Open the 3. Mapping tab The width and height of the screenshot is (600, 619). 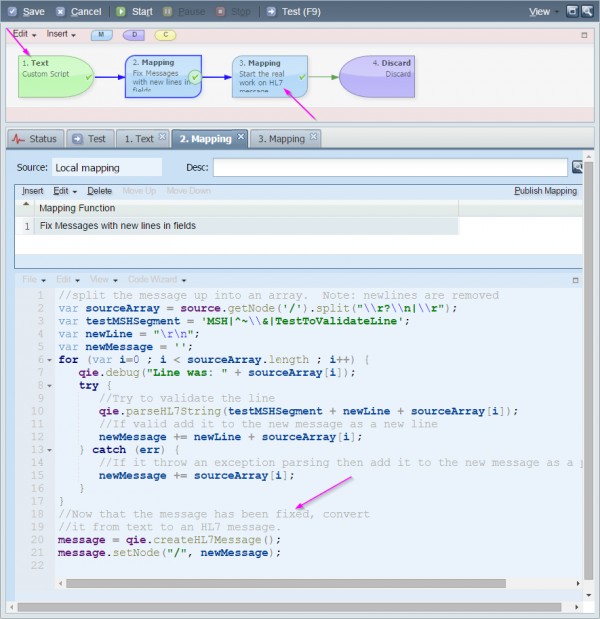tap(281, 139)
